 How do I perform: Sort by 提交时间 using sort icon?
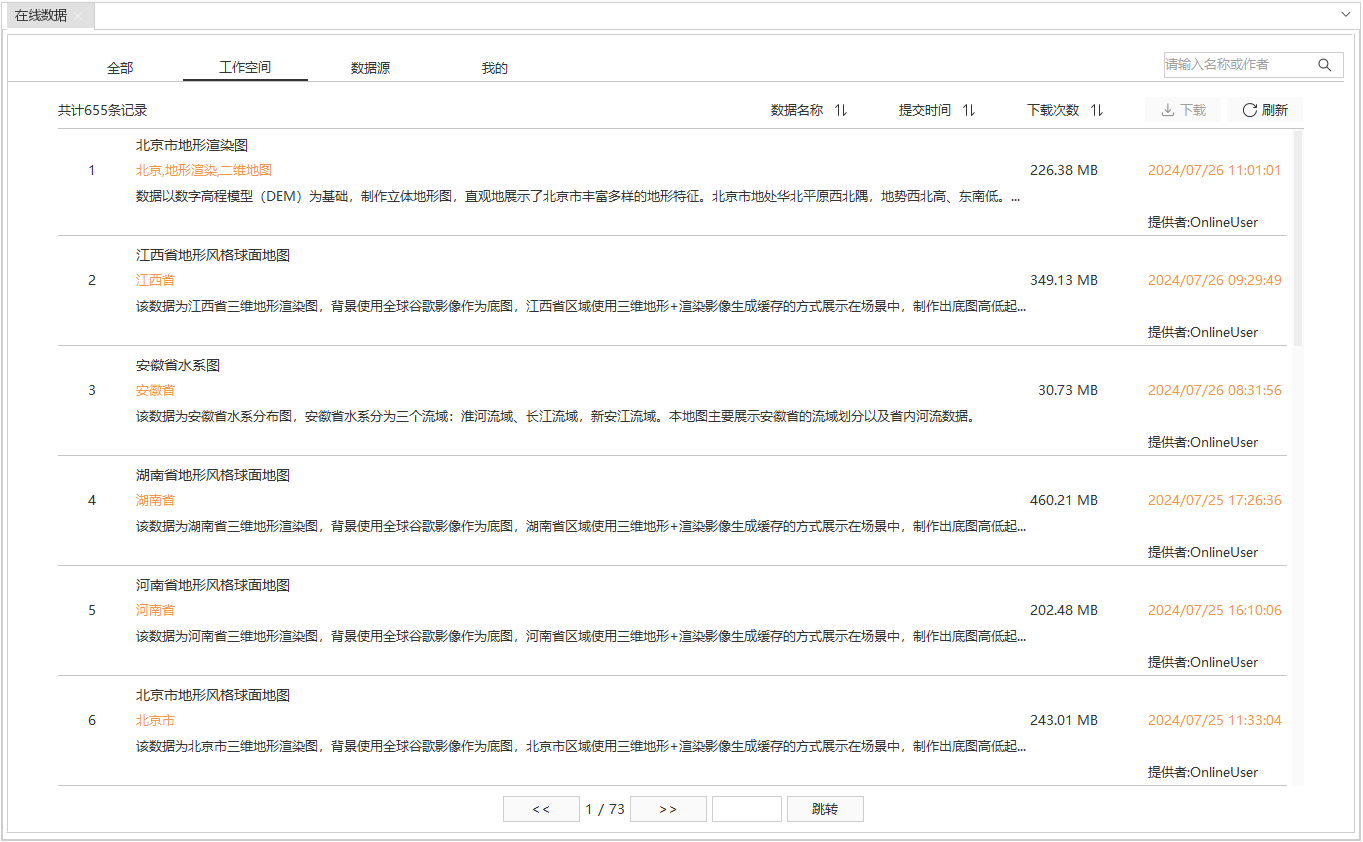tap(968, 110)
